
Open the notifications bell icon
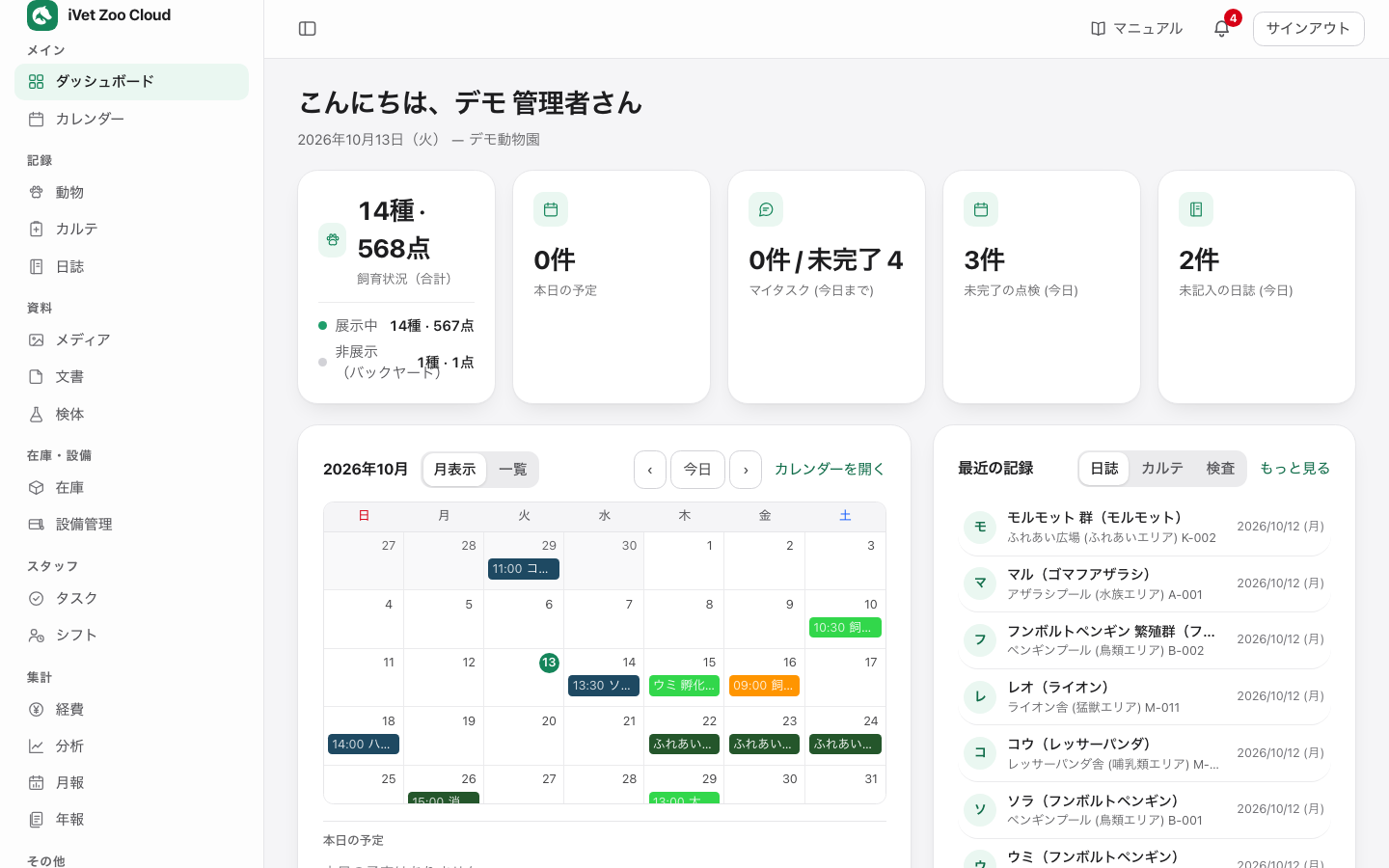1221,29
